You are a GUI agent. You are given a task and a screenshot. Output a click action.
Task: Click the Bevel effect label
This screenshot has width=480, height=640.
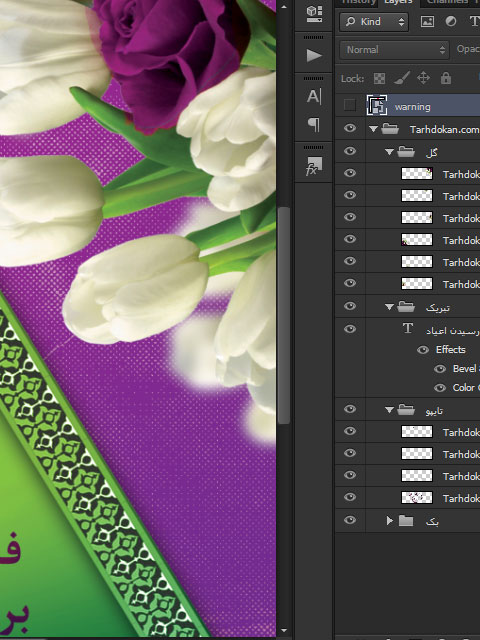point(466,369)
